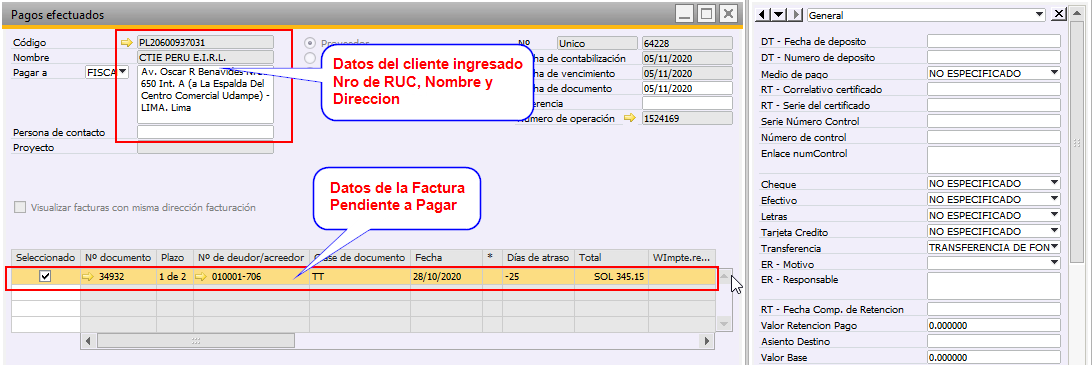This screenshot has height=365, width=1092.
Task: Expand the Medio de pago dropdown
Action: (x=1054, y=73)
